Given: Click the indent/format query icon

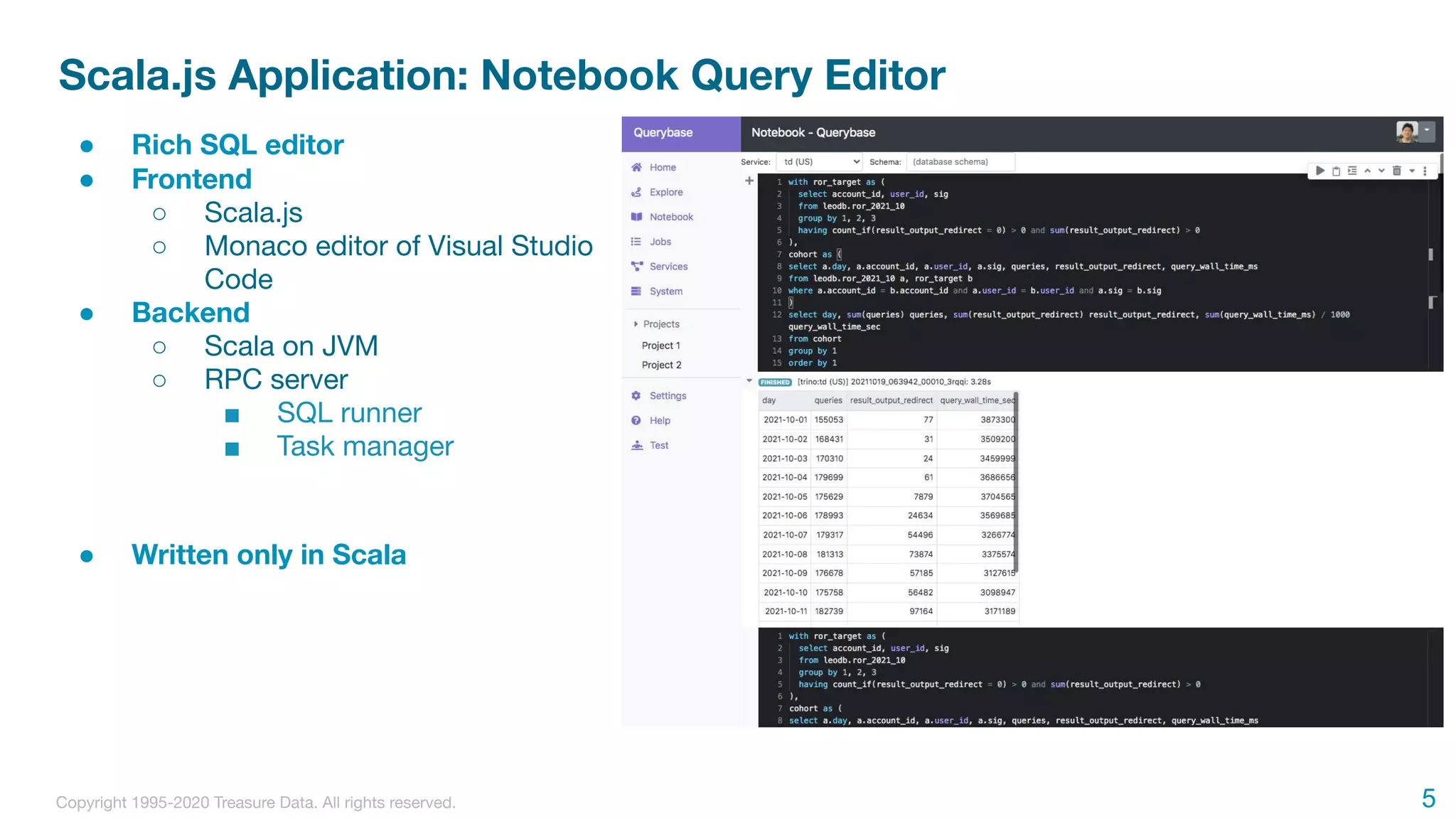Looking at the screenshot, I should coord(1351,171).
